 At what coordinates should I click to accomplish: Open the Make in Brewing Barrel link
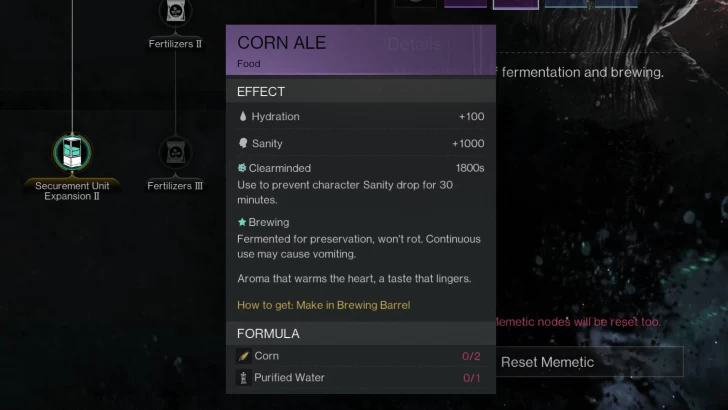323,305
